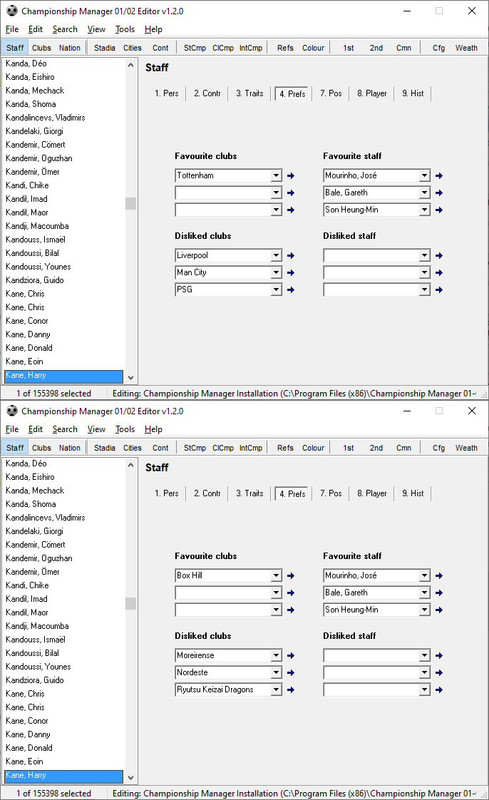Click arrow beside Mourinho, José in top window
Screen dimensions: 489x800
[x=439, y=176]
